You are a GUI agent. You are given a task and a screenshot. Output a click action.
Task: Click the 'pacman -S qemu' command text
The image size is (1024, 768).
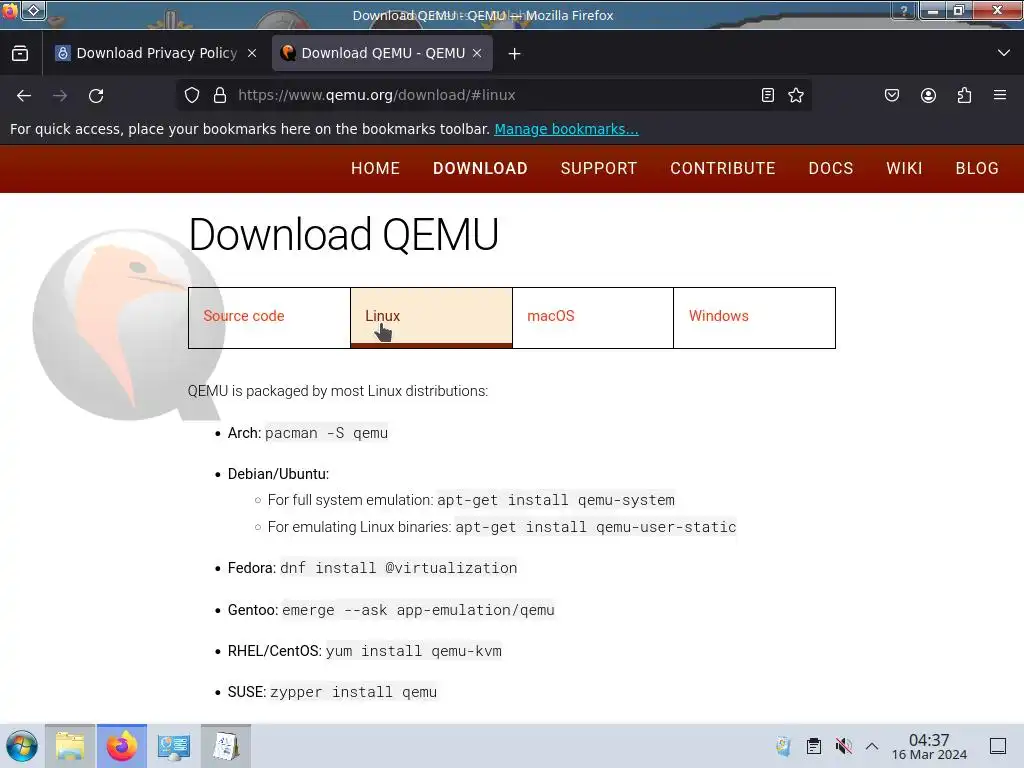click(x=327, y=433)
